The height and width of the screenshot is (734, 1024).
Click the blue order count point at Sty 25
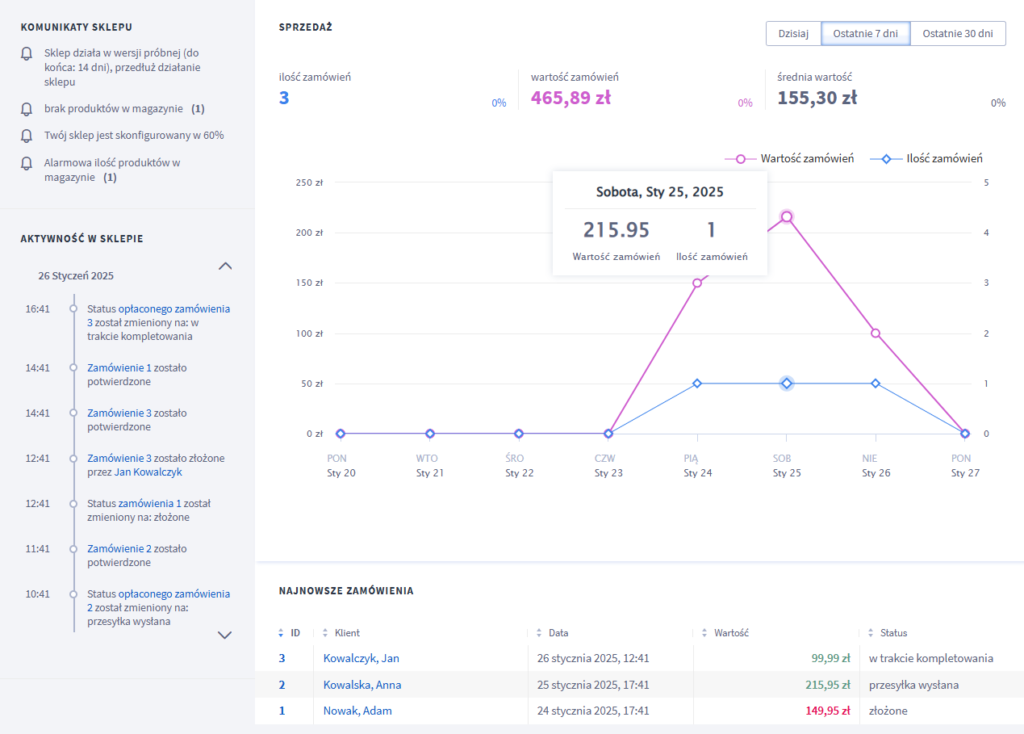tap(787, 383)
